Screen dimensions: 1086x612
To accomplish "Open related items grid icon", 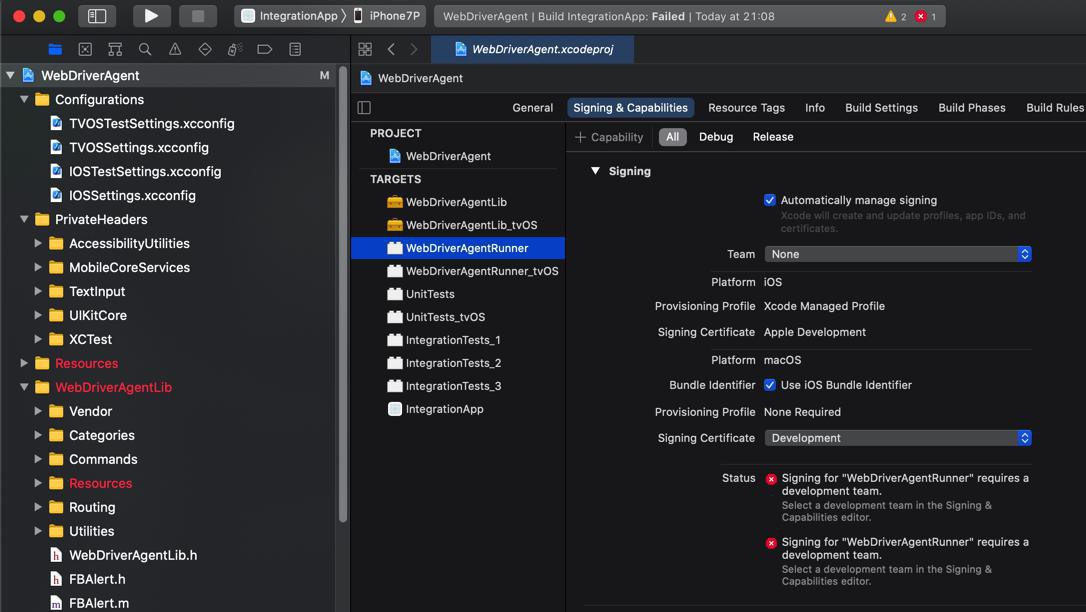I will [365, 49].
